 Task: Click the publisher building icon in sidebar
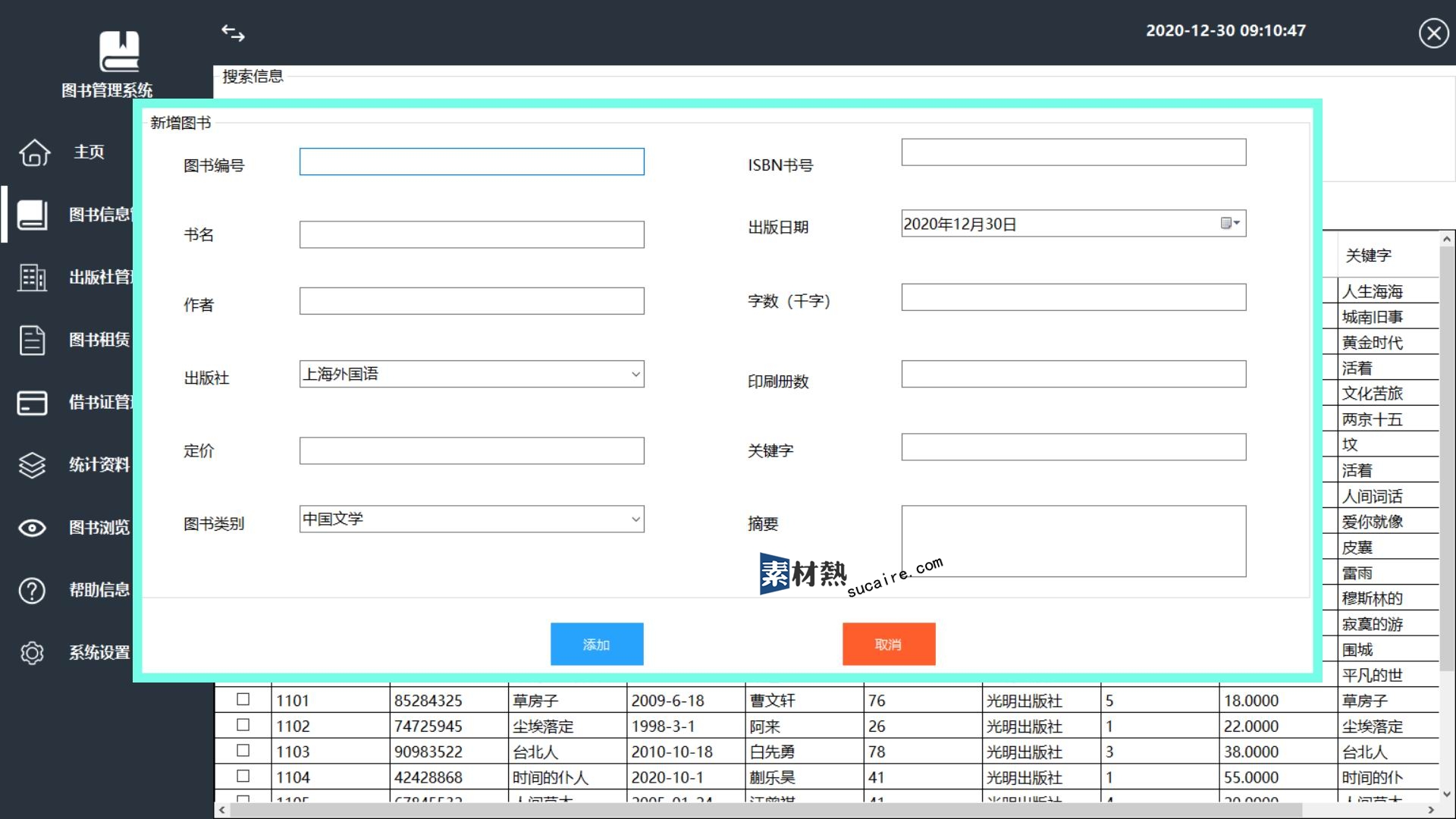pos(32,278)
